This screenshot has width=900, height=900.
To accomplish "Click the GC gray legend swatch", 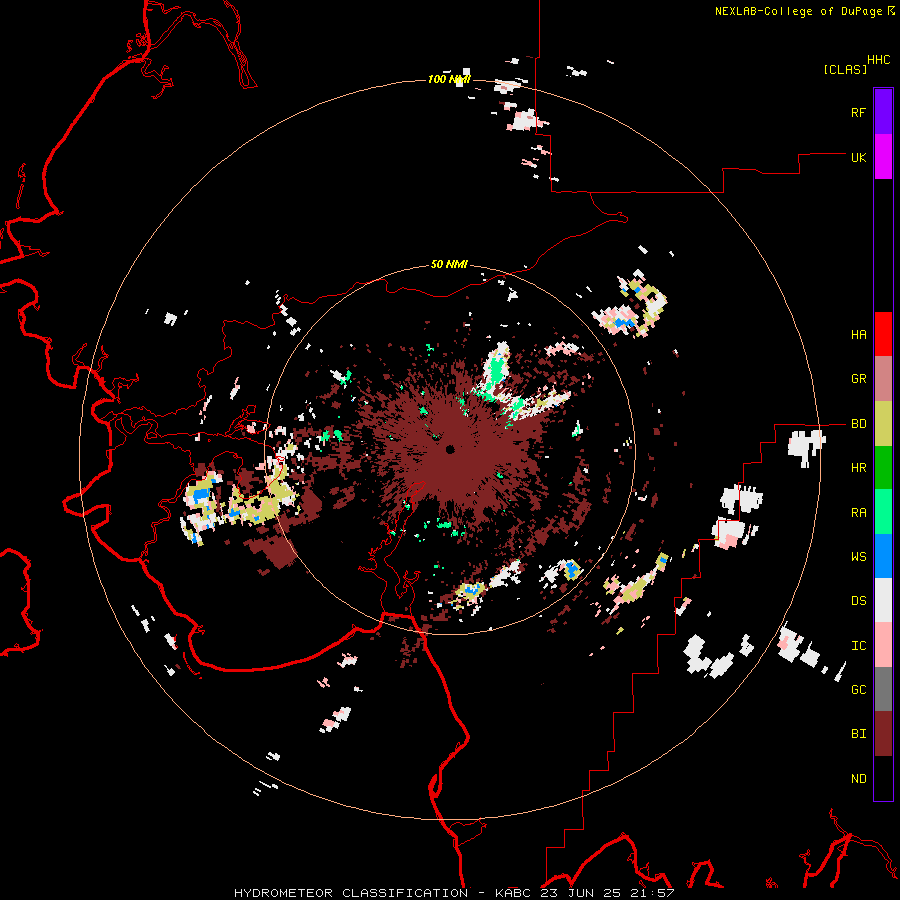I will coord(883,689).
